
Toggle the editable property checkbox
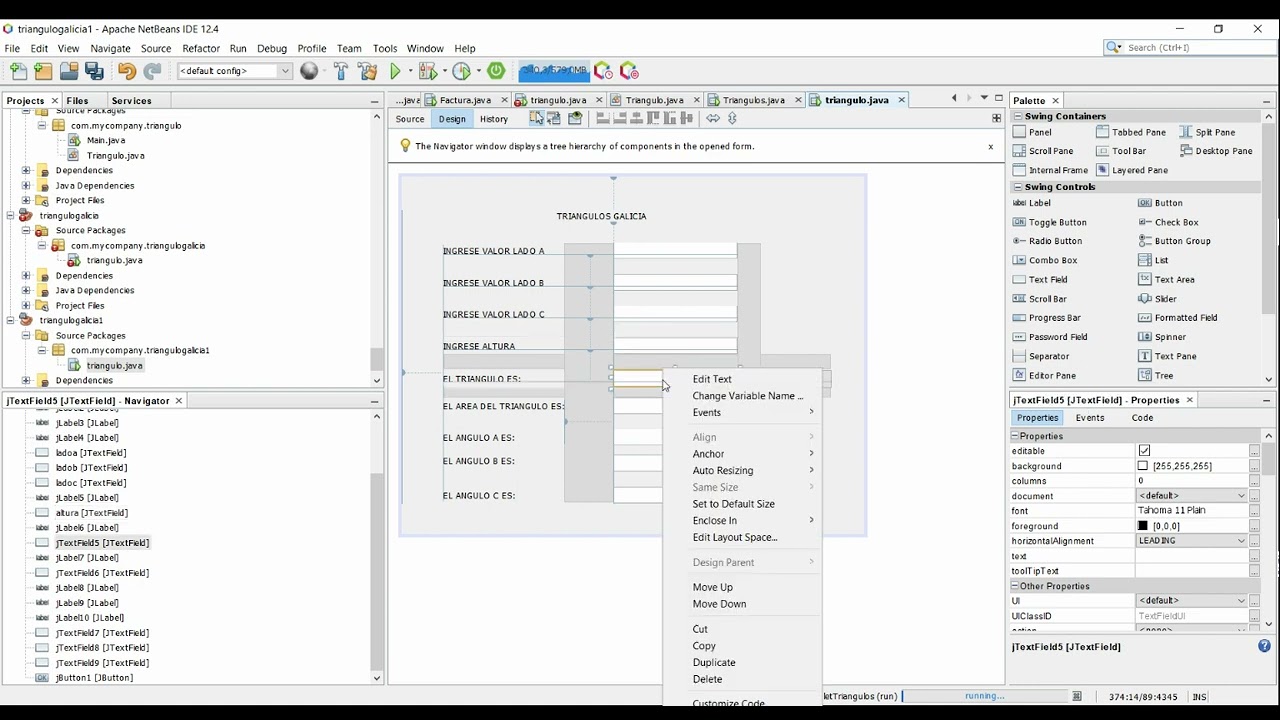click(x=1144, y=451)
